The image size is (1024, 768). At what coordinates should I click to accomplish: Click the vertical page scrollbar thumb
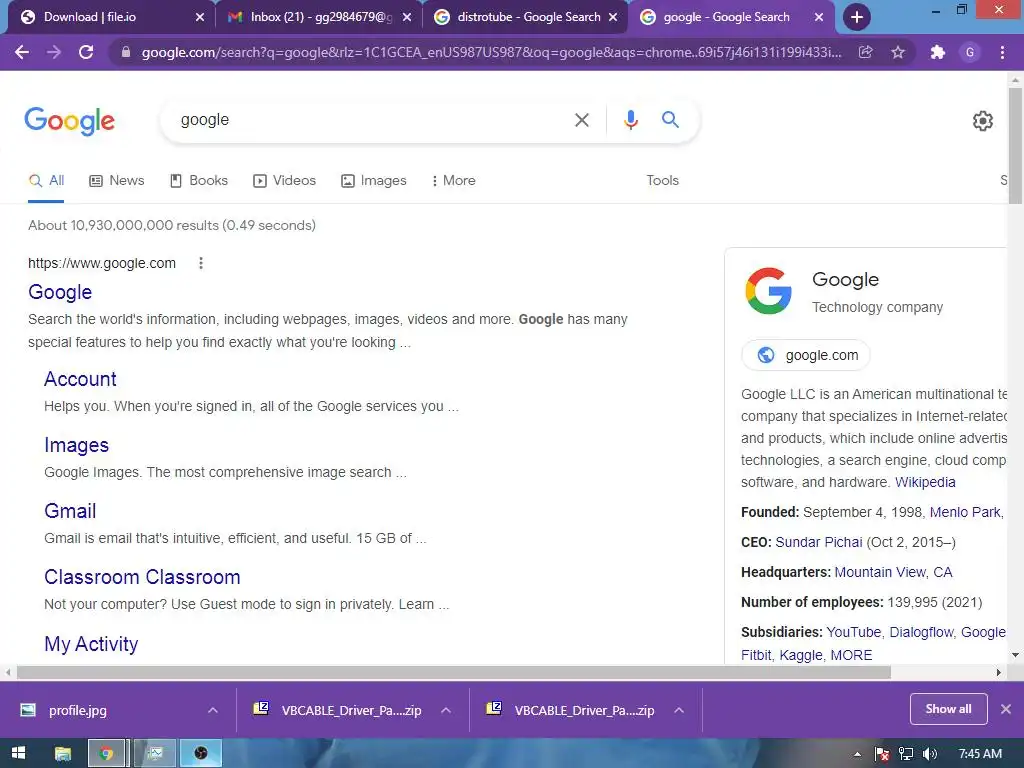click(1015, 145)
